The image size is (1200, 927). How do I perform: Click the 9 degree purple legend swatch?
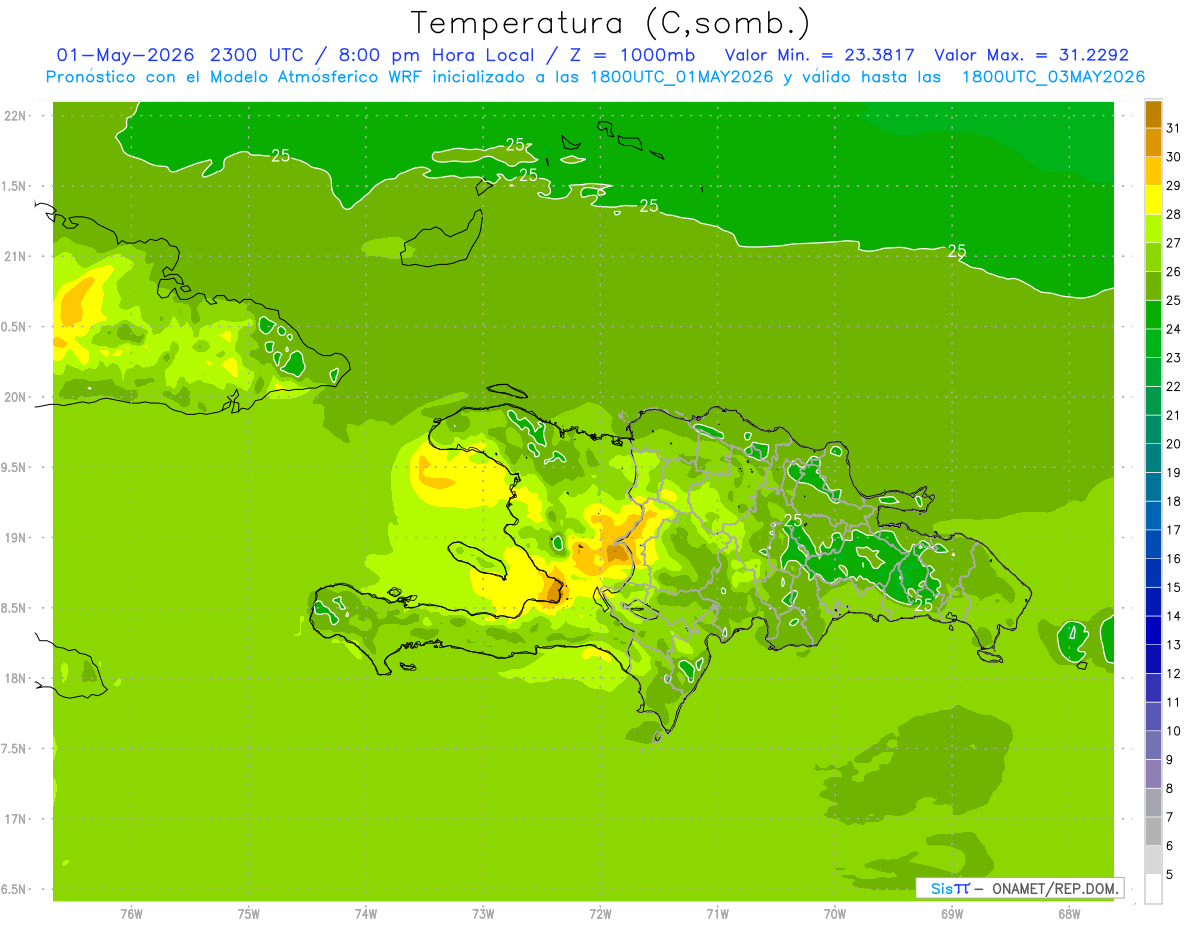(1153, 745)
